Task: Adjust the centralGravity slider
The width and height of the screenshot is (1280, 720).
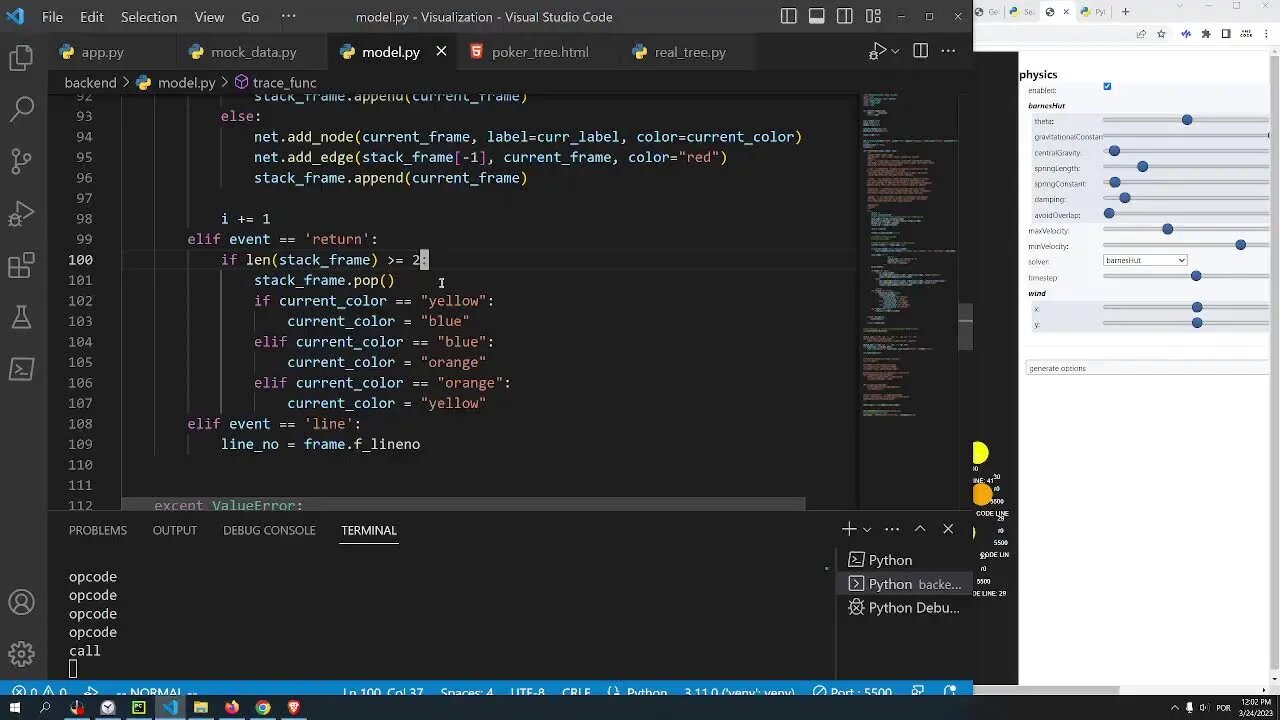Action: [x=1186, y=151]
